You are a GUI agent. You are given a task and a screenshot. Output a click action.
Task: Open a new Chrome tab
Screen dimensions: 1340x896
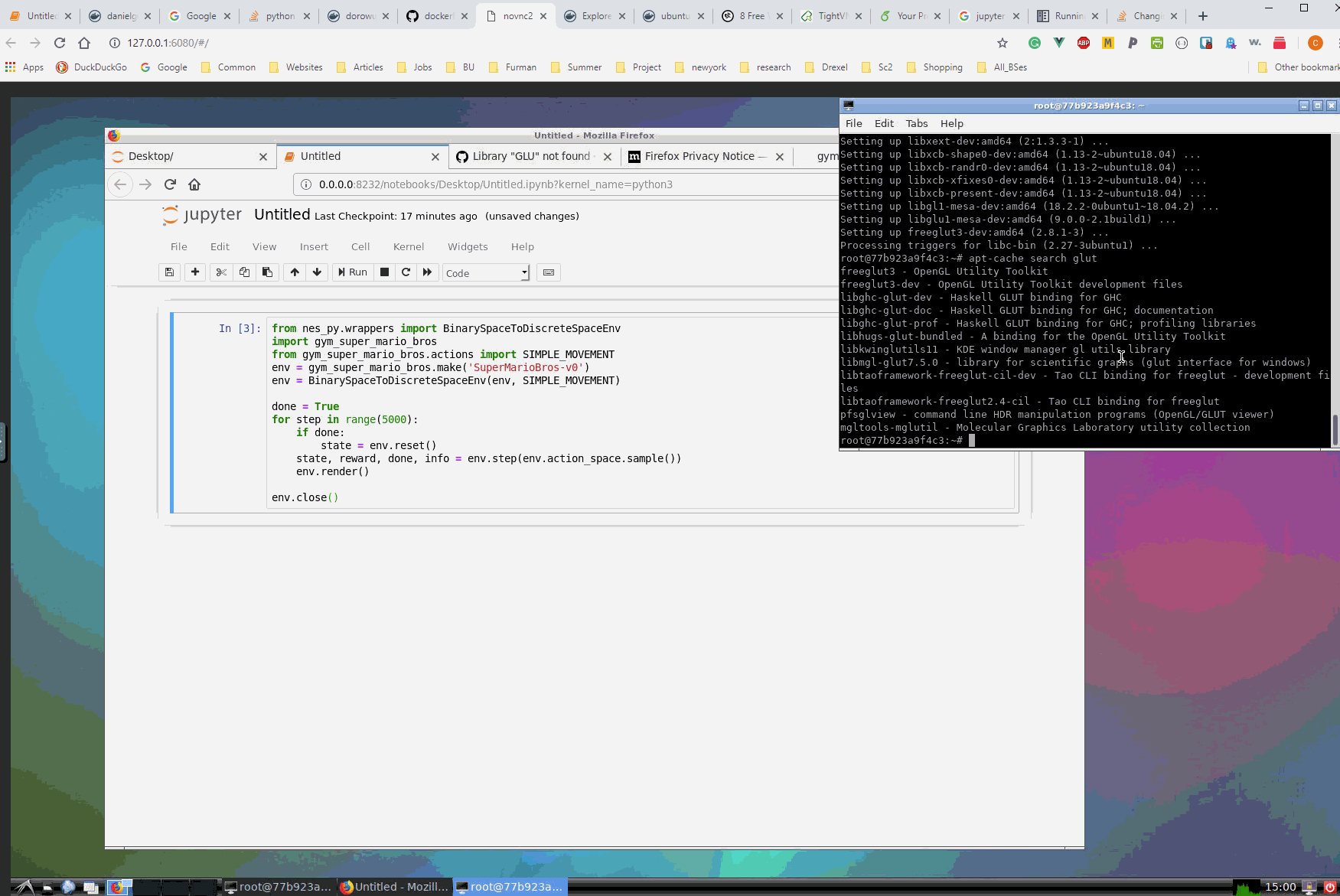[x=1203, y=16]
